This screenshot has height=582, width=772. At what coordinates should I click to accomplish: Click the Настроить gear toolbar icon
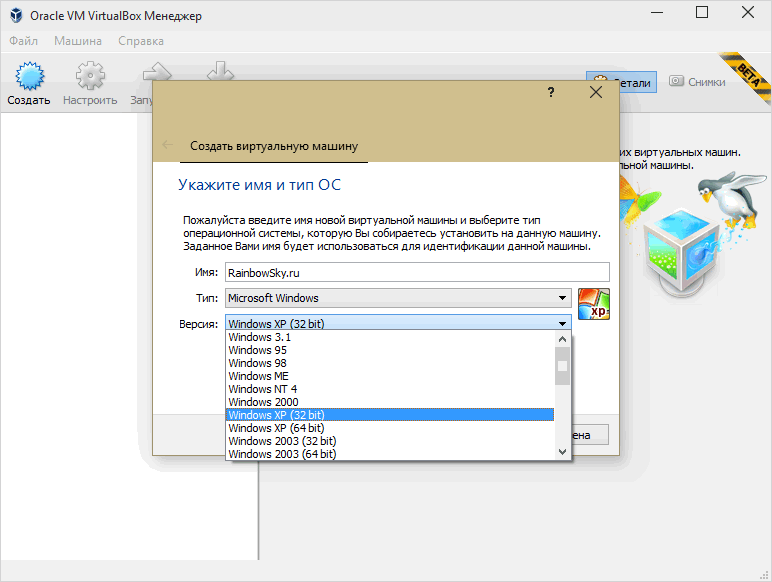[x=90, y=76]
